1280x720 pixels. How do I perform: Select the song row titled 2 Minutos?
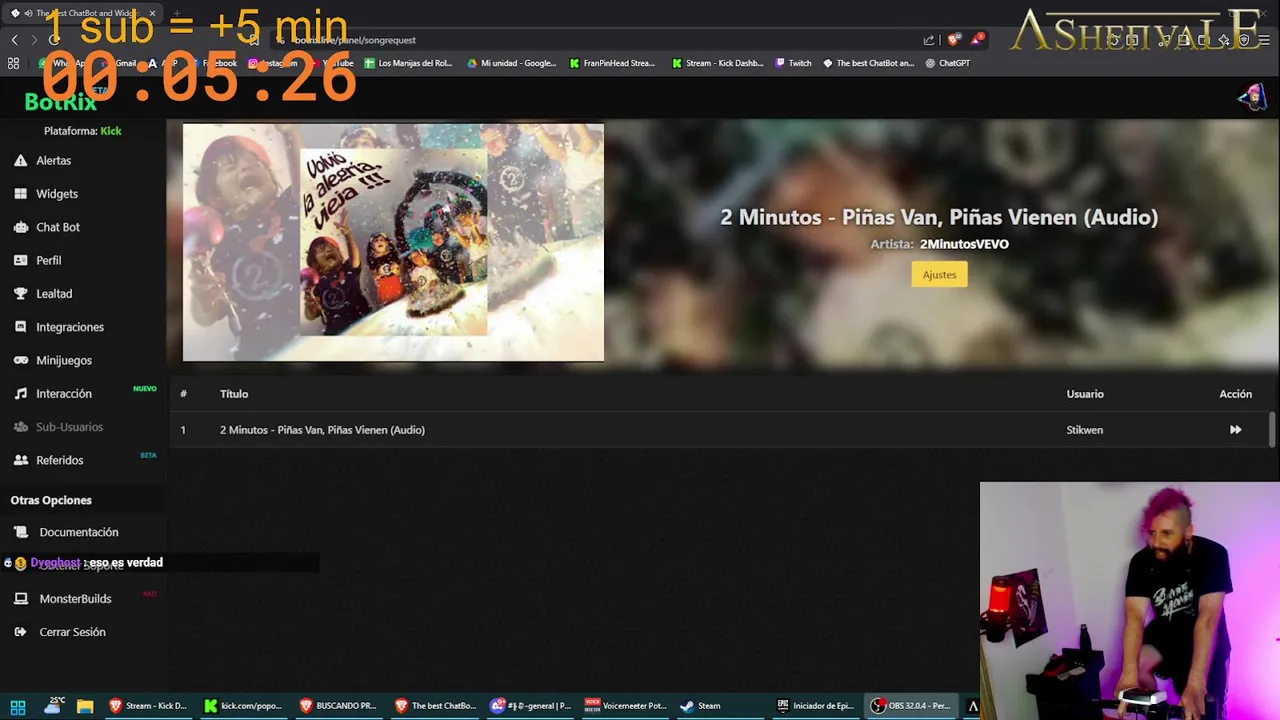(x=718, y=430)
